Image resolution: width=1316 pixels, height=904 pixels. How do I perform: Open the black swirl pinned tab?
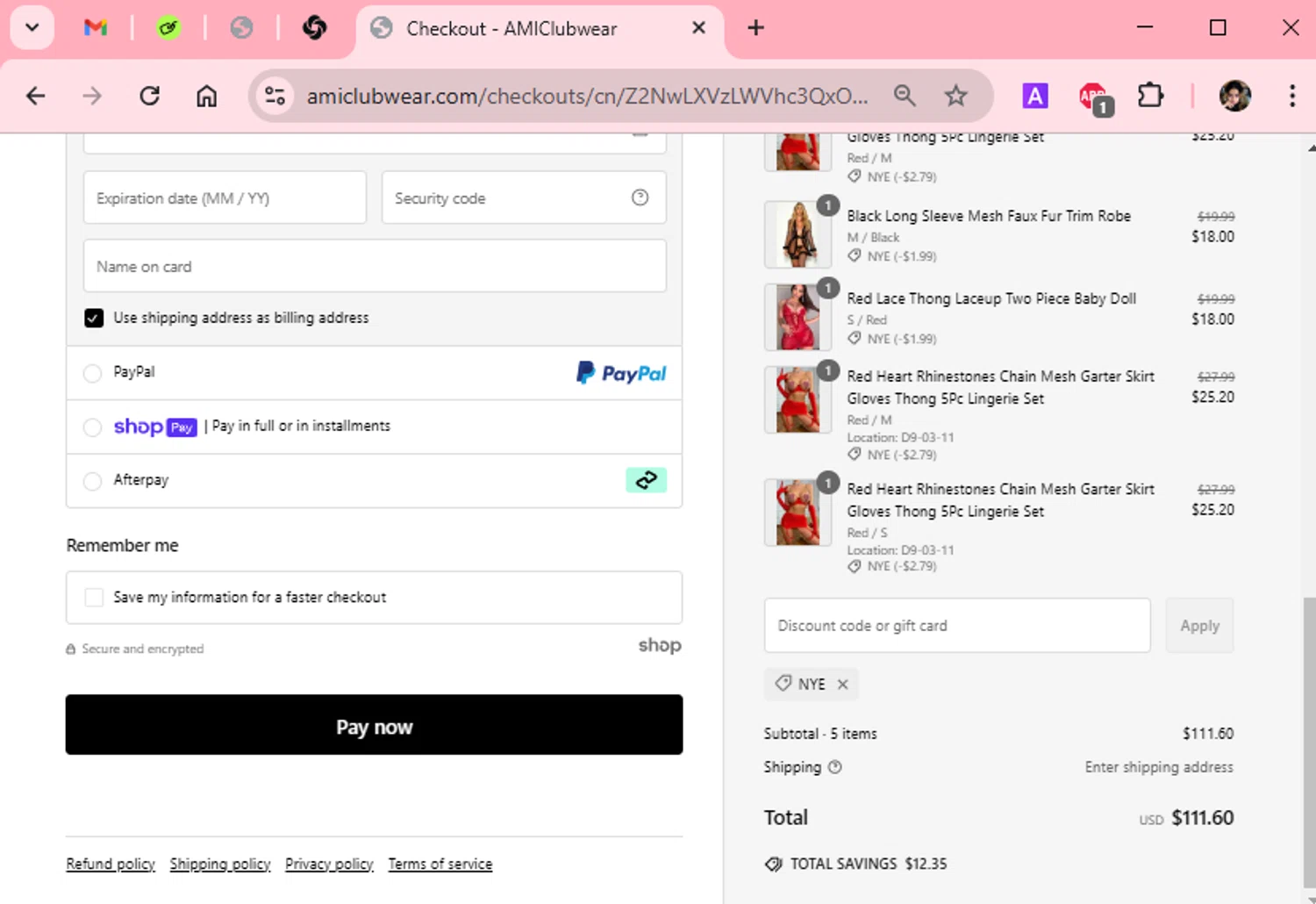click(314, 28)
